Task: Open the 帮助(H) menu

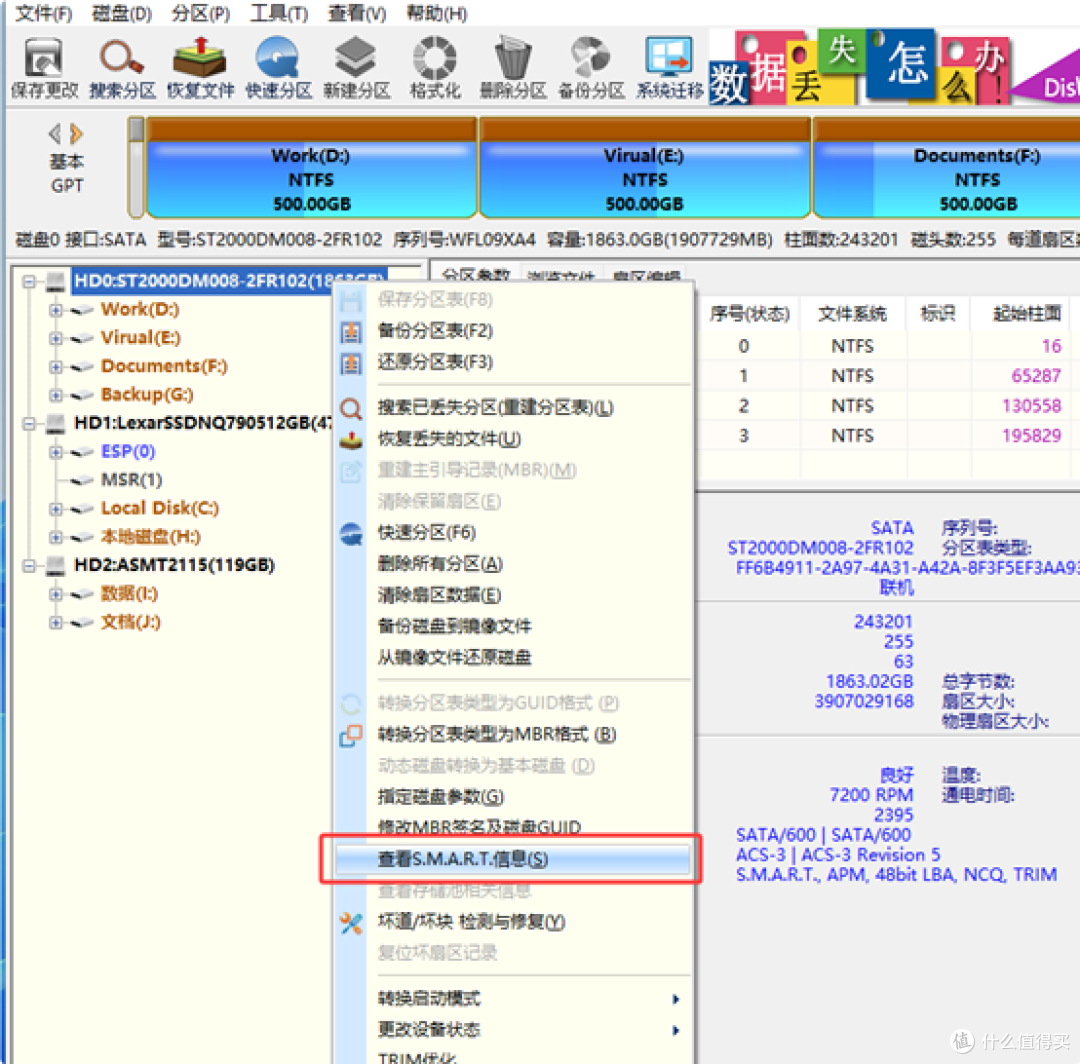Action: click(437, 13)
